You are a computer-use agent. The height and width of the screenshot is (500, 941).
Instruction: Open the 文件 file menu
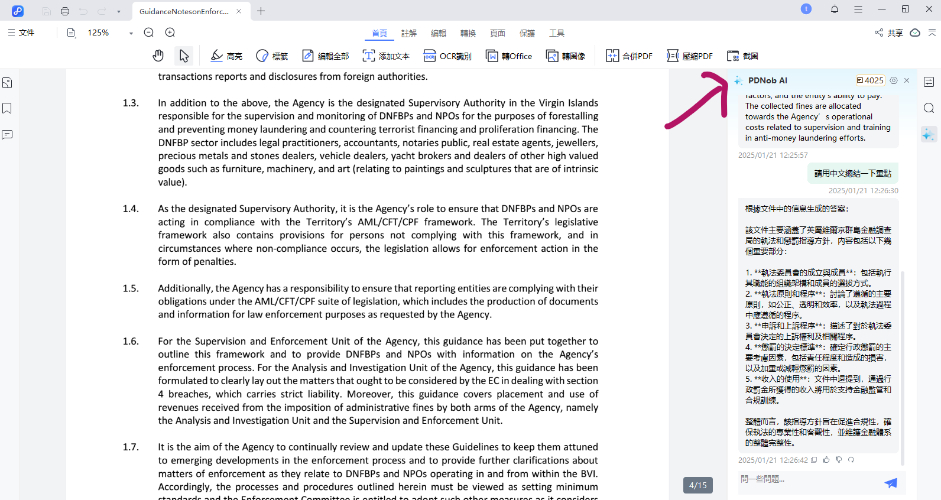point(21,33)
